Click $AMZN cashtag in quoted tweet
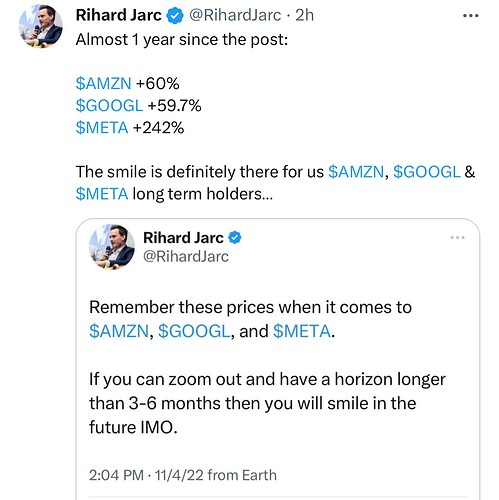 [x=119, y=331]
